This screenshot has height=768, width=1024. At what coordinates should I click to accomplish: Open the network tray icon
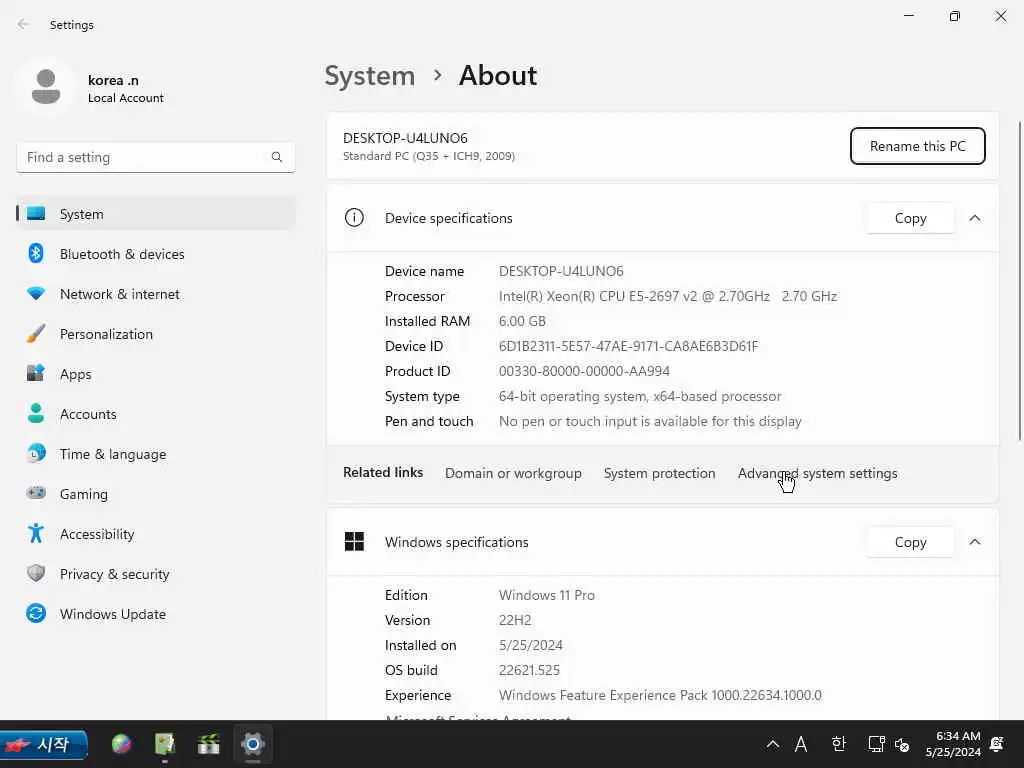tap(876, 744)
